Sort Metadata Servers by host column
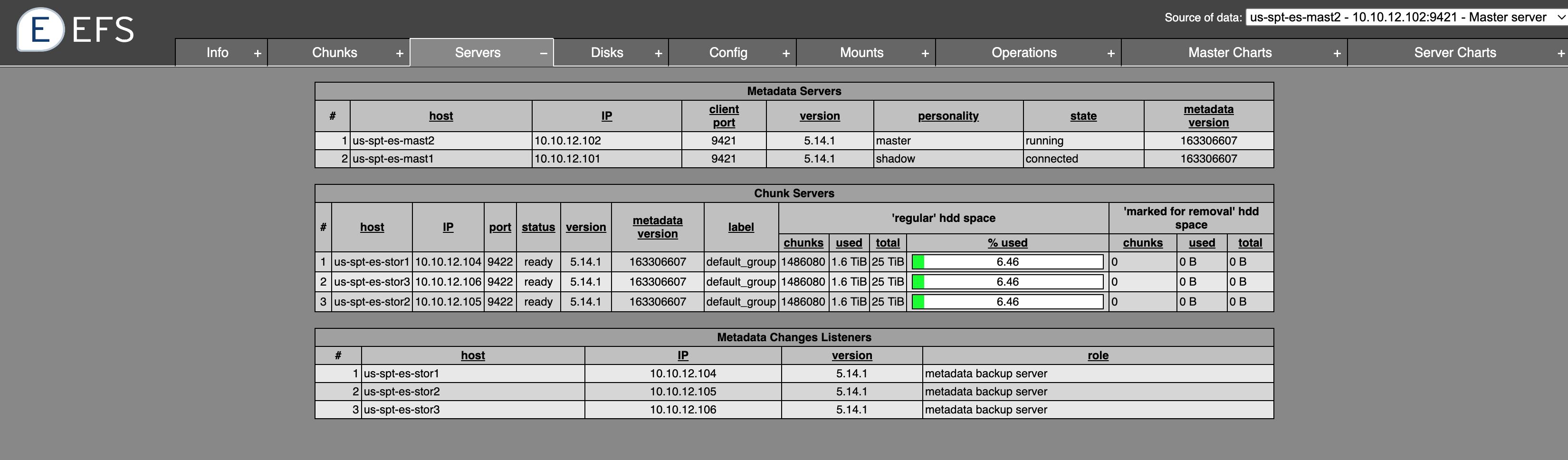The width and height of the screenshot is (1568, 460). pos(440,115)
